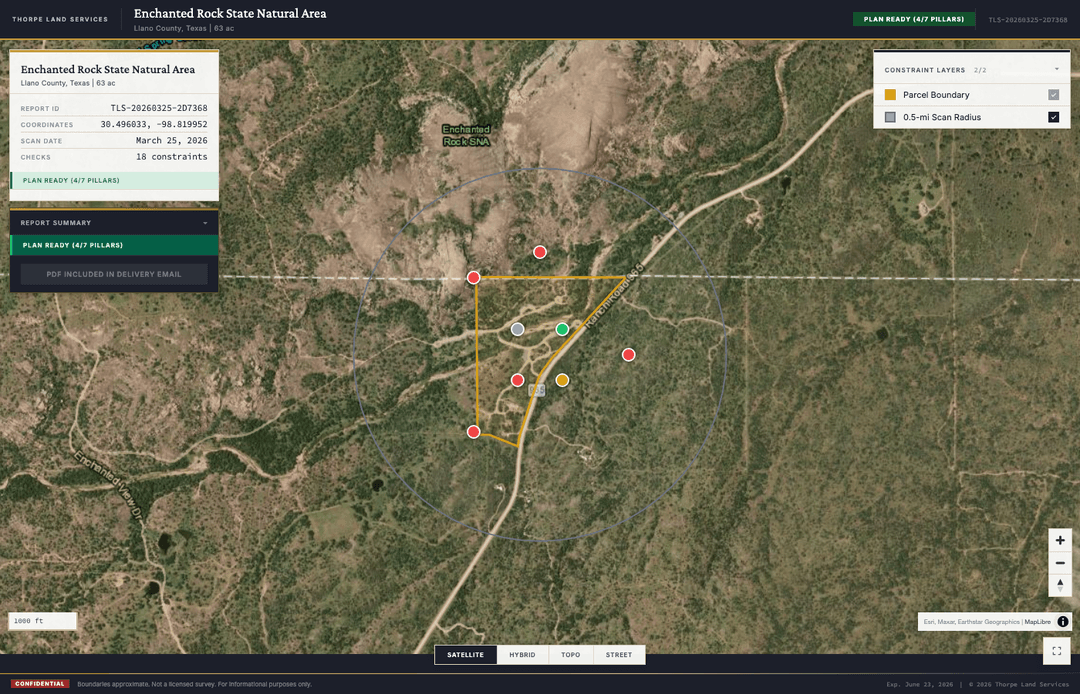Switch to the Topo basemap tab
The height and width of the screenshot is (694, 1080).
[570, 654]
